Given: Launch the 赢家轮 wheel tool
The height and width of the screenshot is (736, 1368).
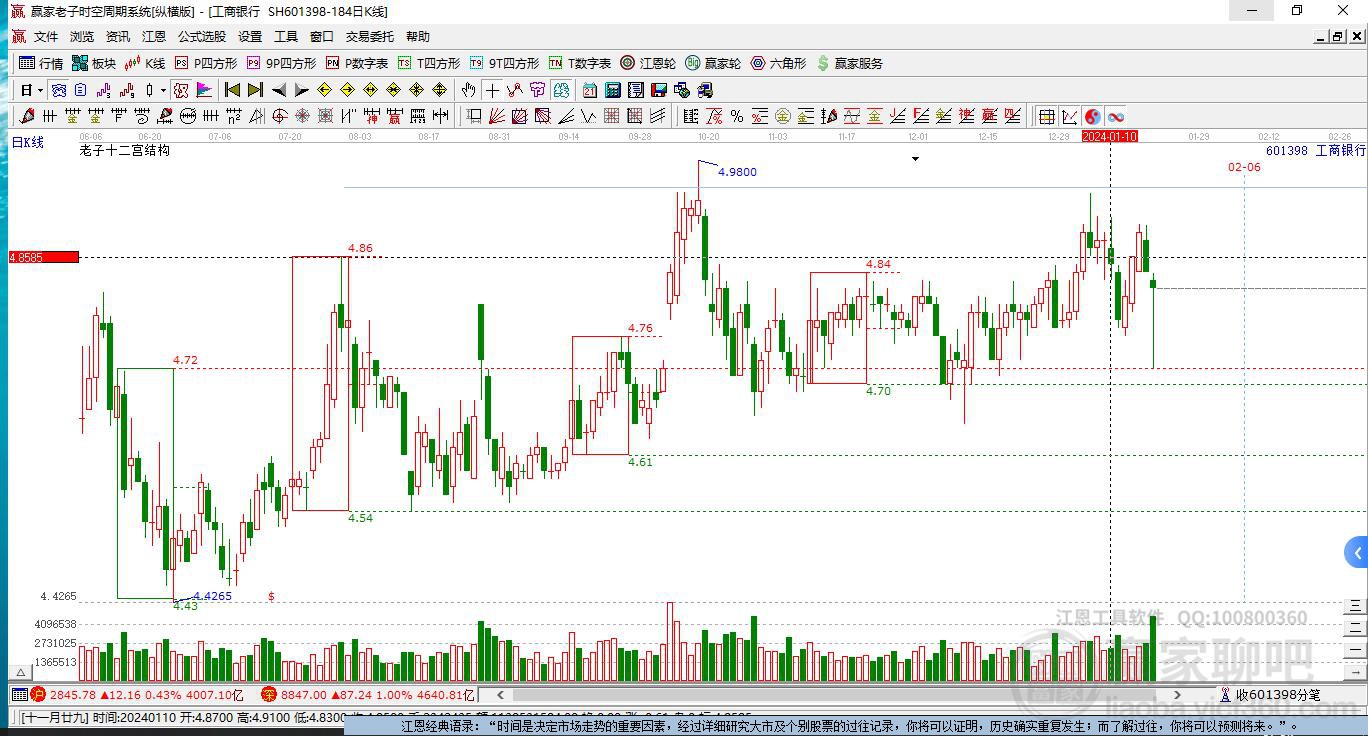Looking at the screenshot, I should coord(713,63).
